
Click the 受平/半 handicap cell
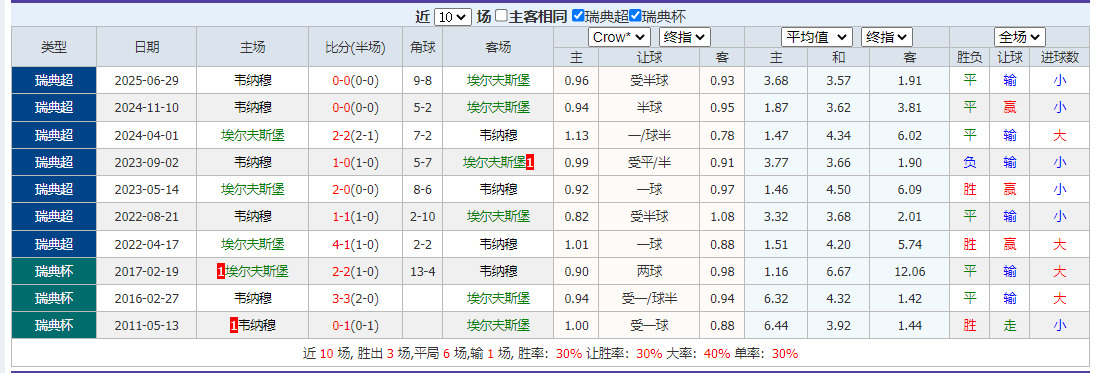click(649, 162)
